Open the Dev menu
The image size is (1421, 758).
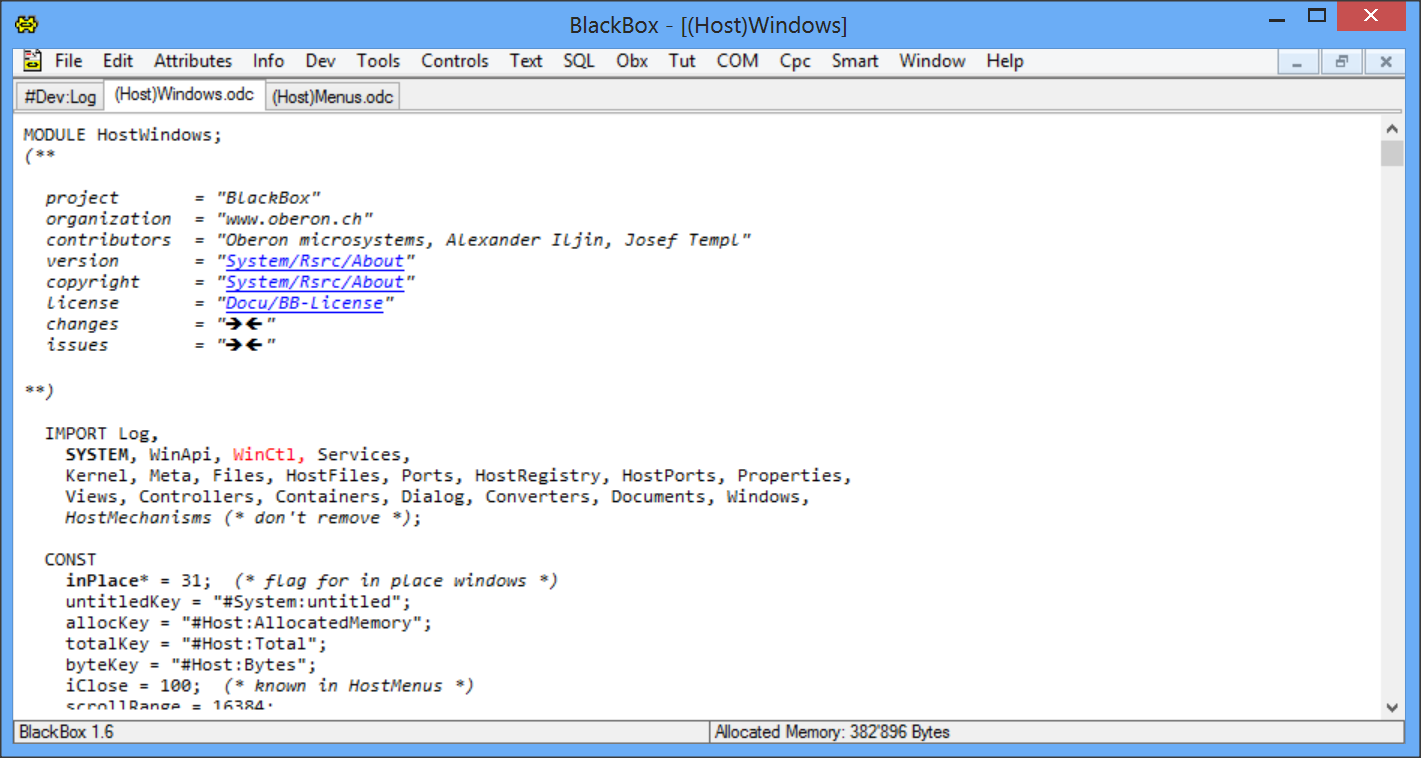click(x=320, y=61)
